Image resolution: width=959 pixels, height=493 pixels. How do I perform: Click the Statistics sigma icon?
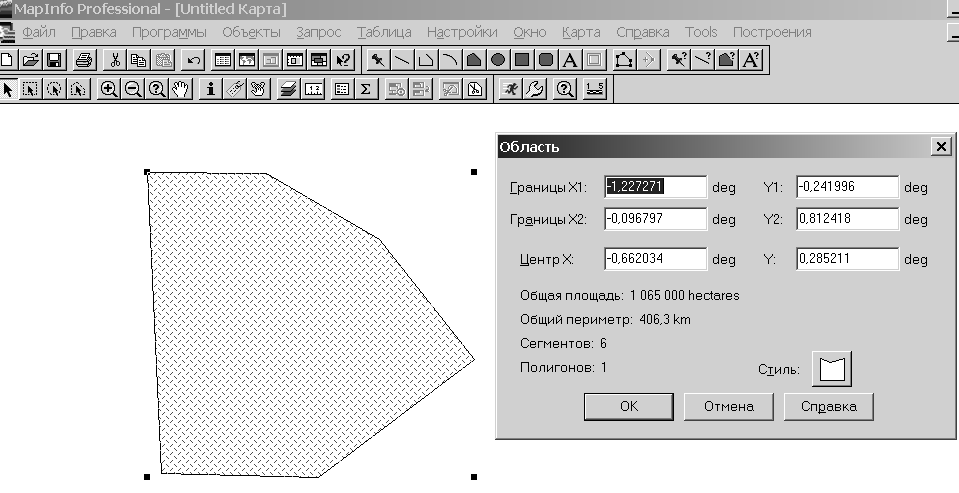[366, 89]
